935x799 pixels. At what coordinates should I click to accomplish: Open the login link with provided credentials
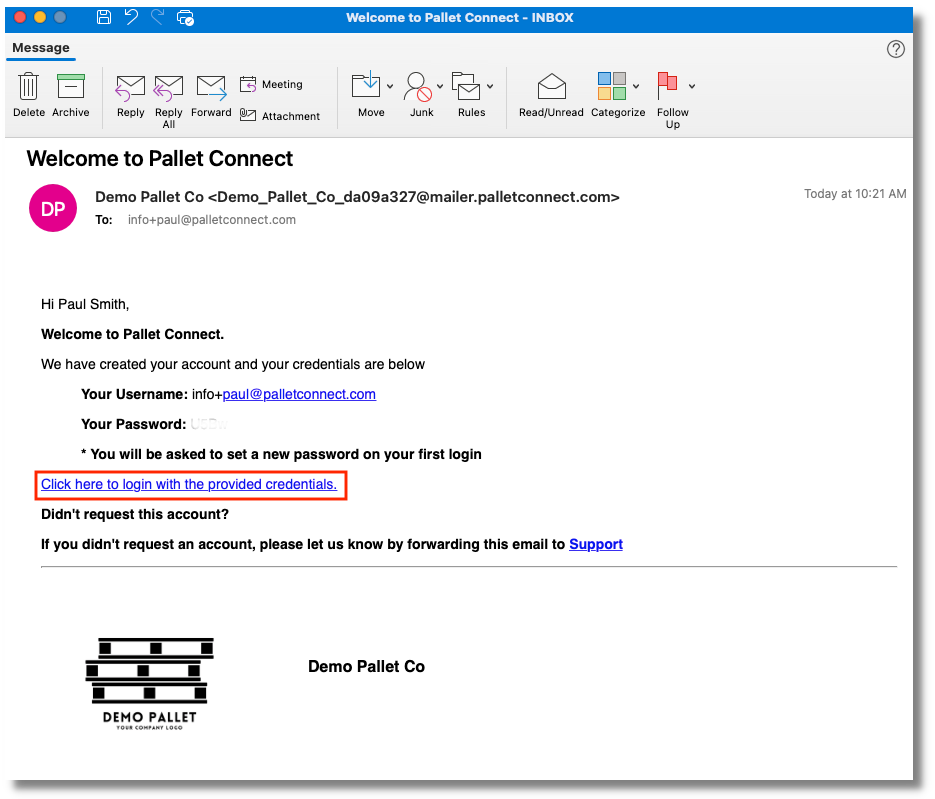click(189, 484)
